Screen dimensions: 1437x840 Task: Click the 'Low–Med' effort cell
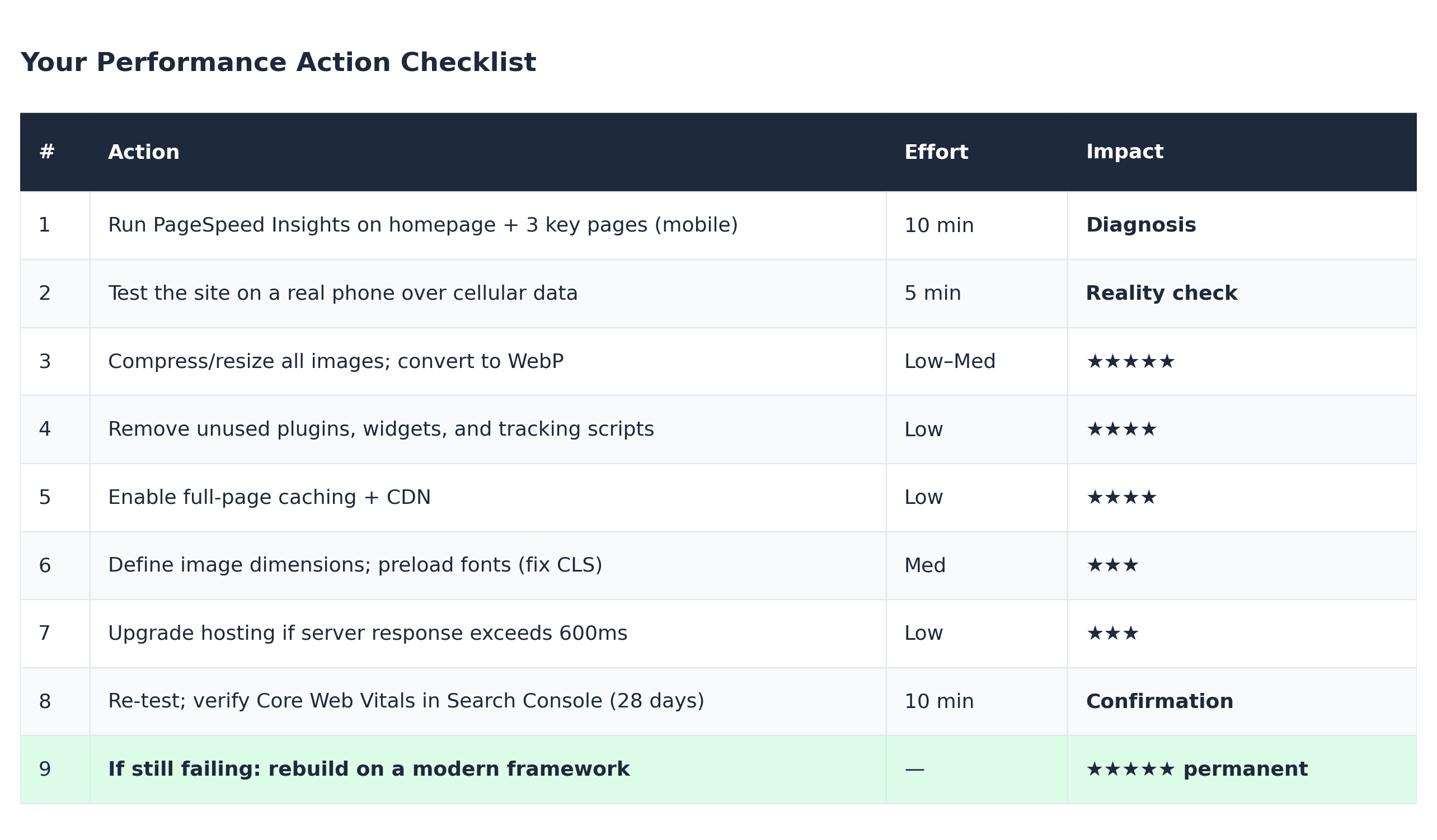[x=950, y=362]
